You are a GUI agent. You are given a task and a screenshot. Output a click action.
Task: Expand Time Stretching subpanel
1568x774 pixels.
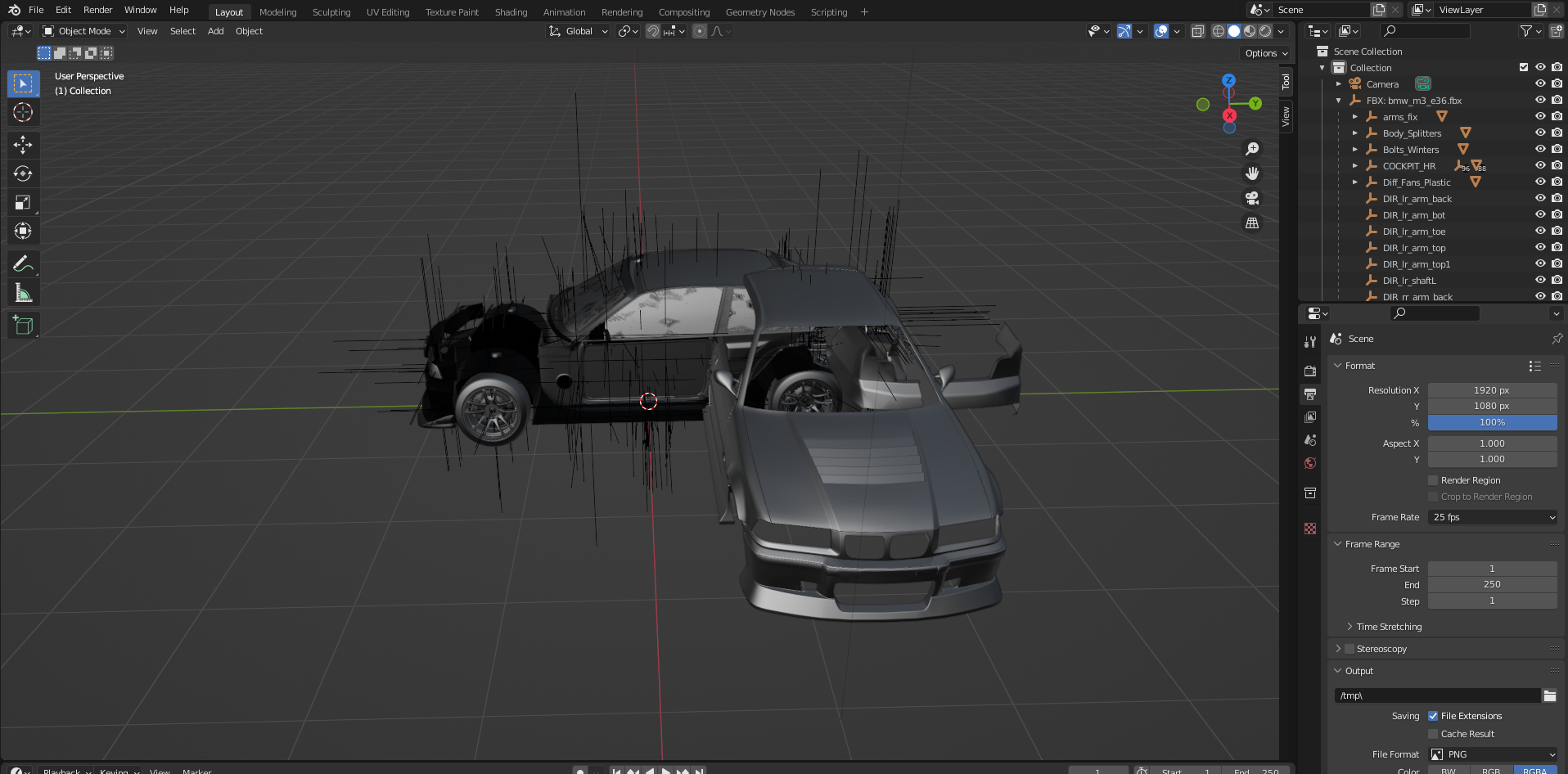tap(1349, 627)
